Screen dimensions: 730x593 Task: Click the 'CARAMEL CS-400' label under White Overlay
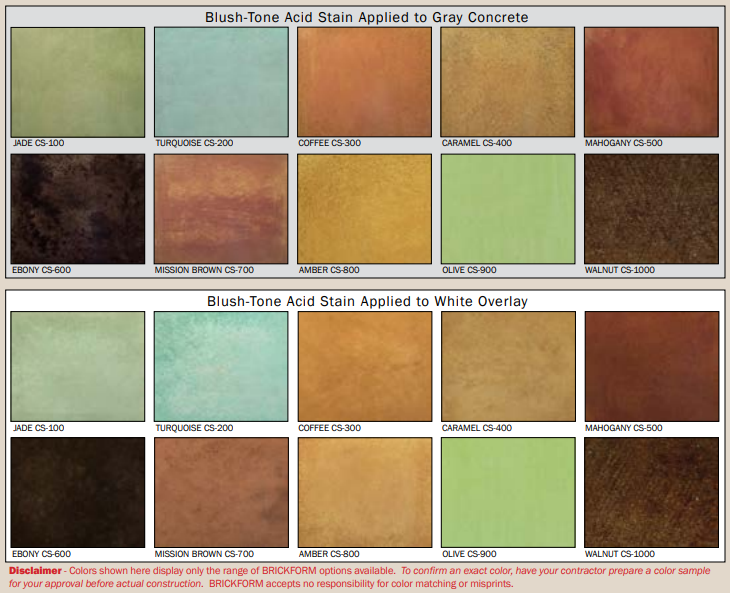[477, 428]
